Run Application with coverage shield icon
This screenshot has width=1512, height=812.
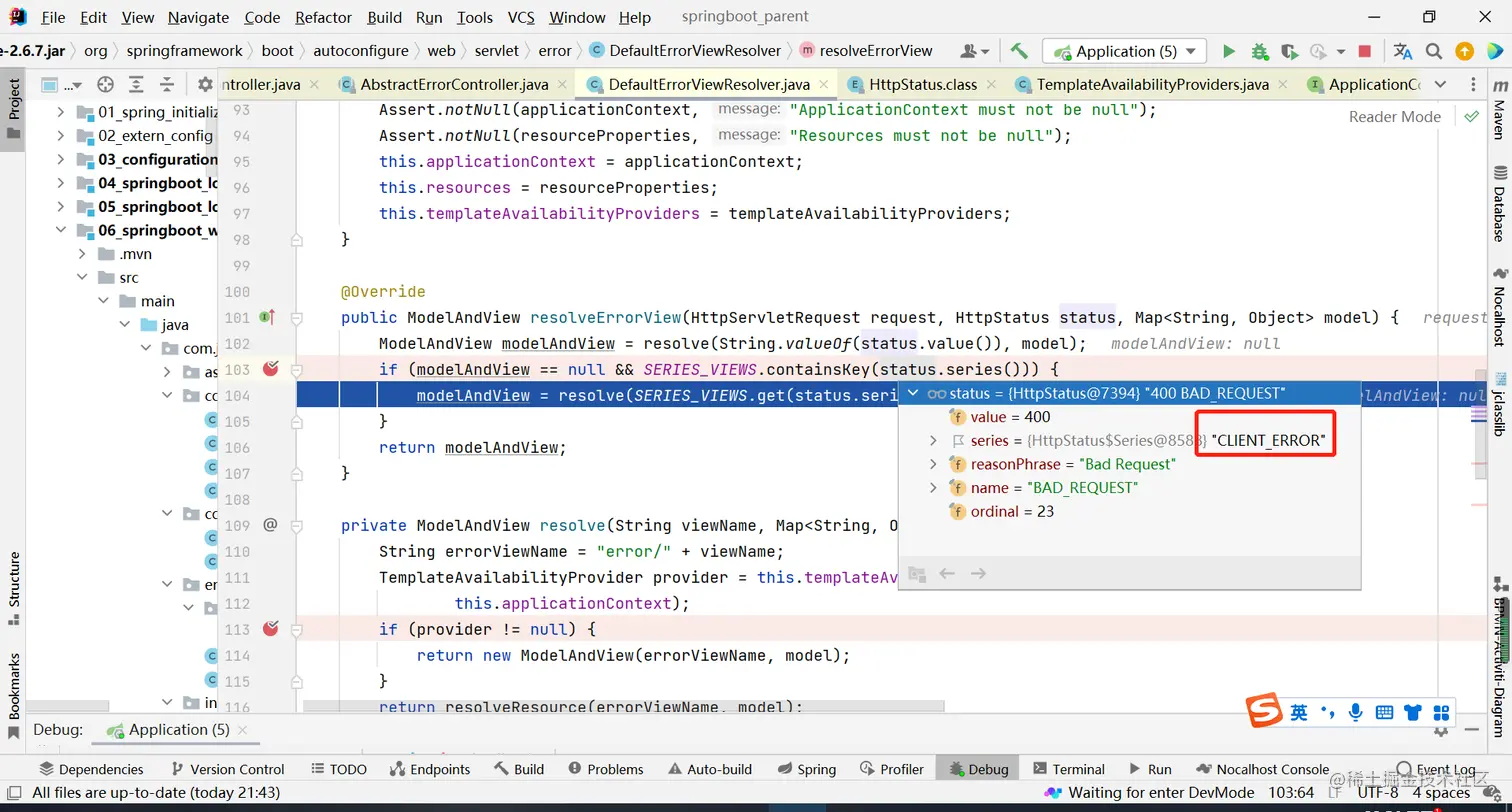point(1289,51)
